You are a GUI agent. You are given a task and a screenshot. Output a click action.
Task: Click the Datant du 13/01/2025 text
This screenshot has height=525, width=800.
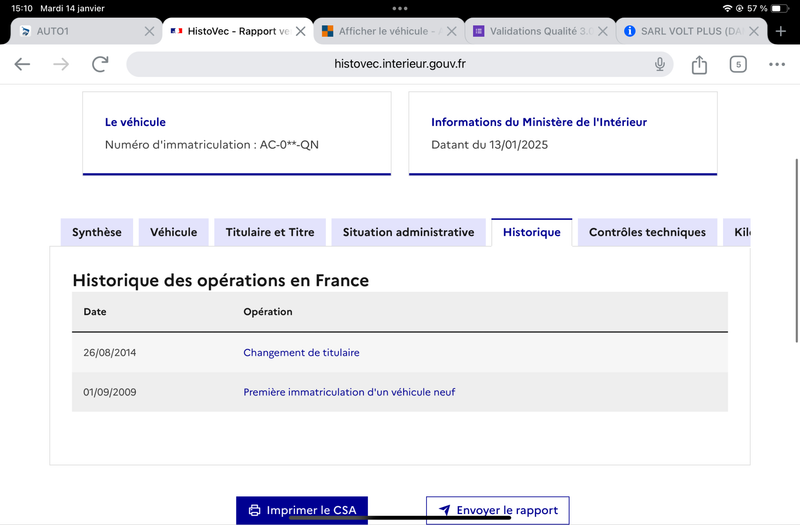489,145
